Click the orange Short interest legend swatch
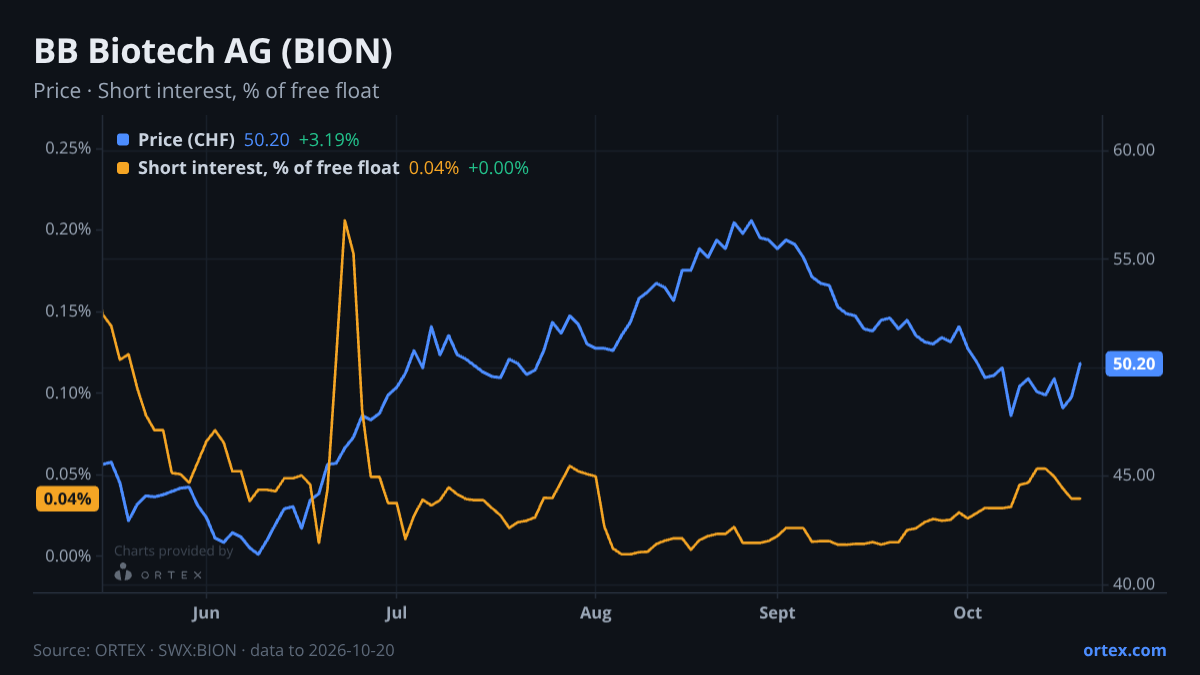 (x=123, y=168)
